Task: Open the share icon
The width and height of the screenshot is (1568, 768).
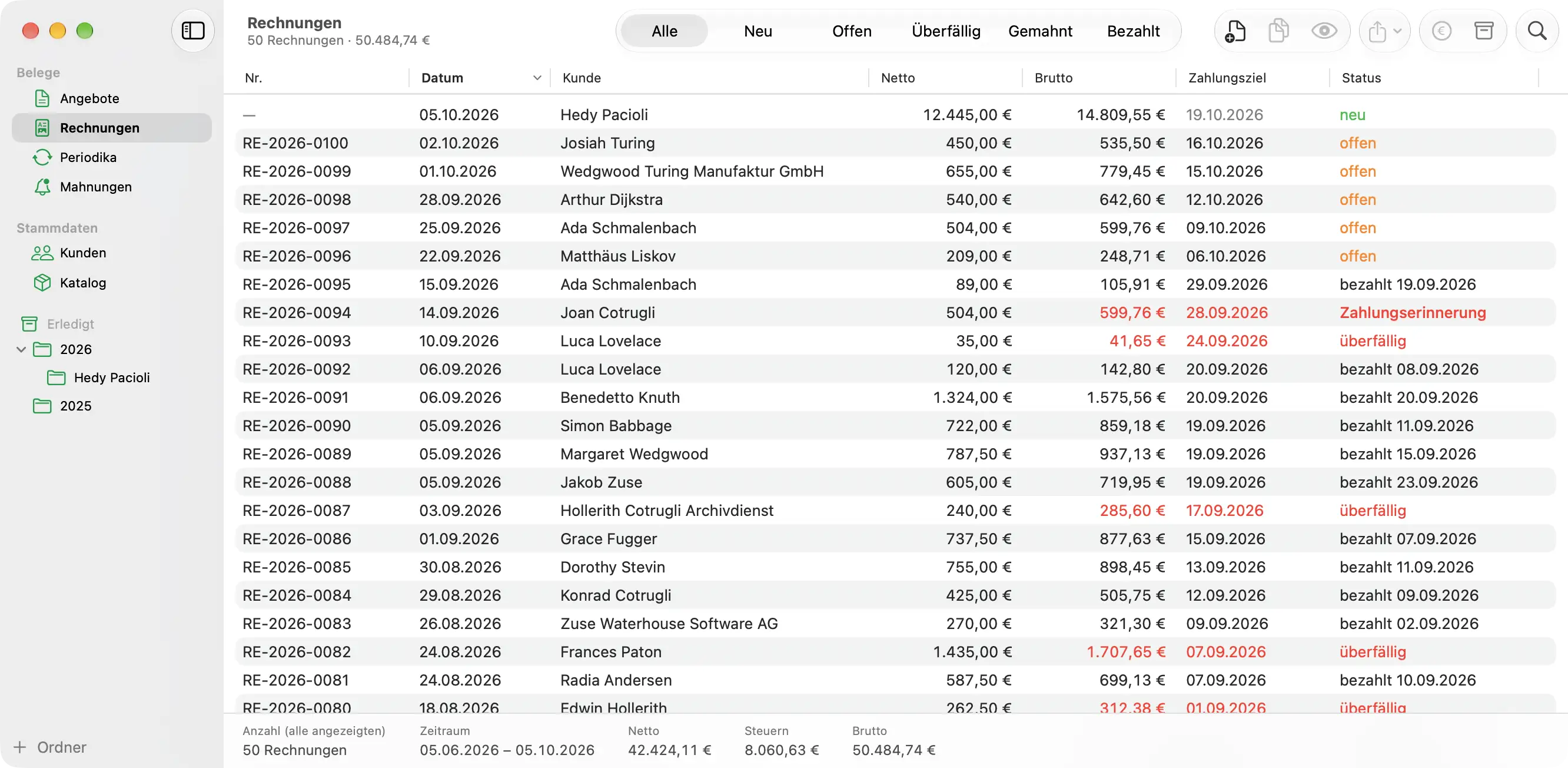Action: pos(1377,31)
